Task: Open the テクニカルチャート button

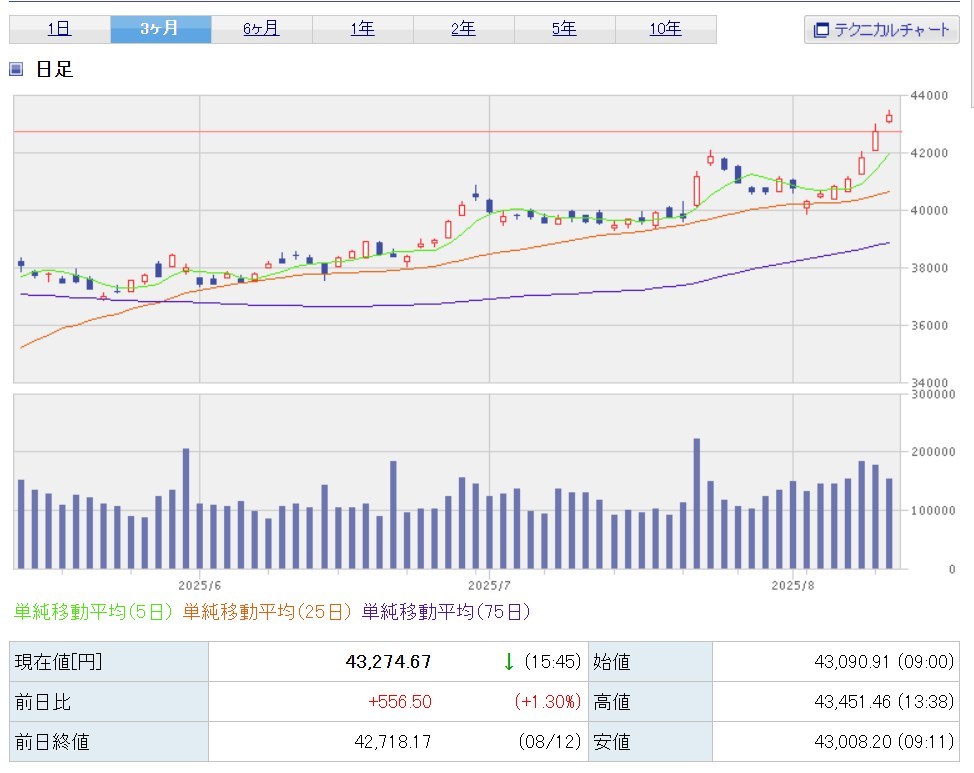Action: (881, 30)
